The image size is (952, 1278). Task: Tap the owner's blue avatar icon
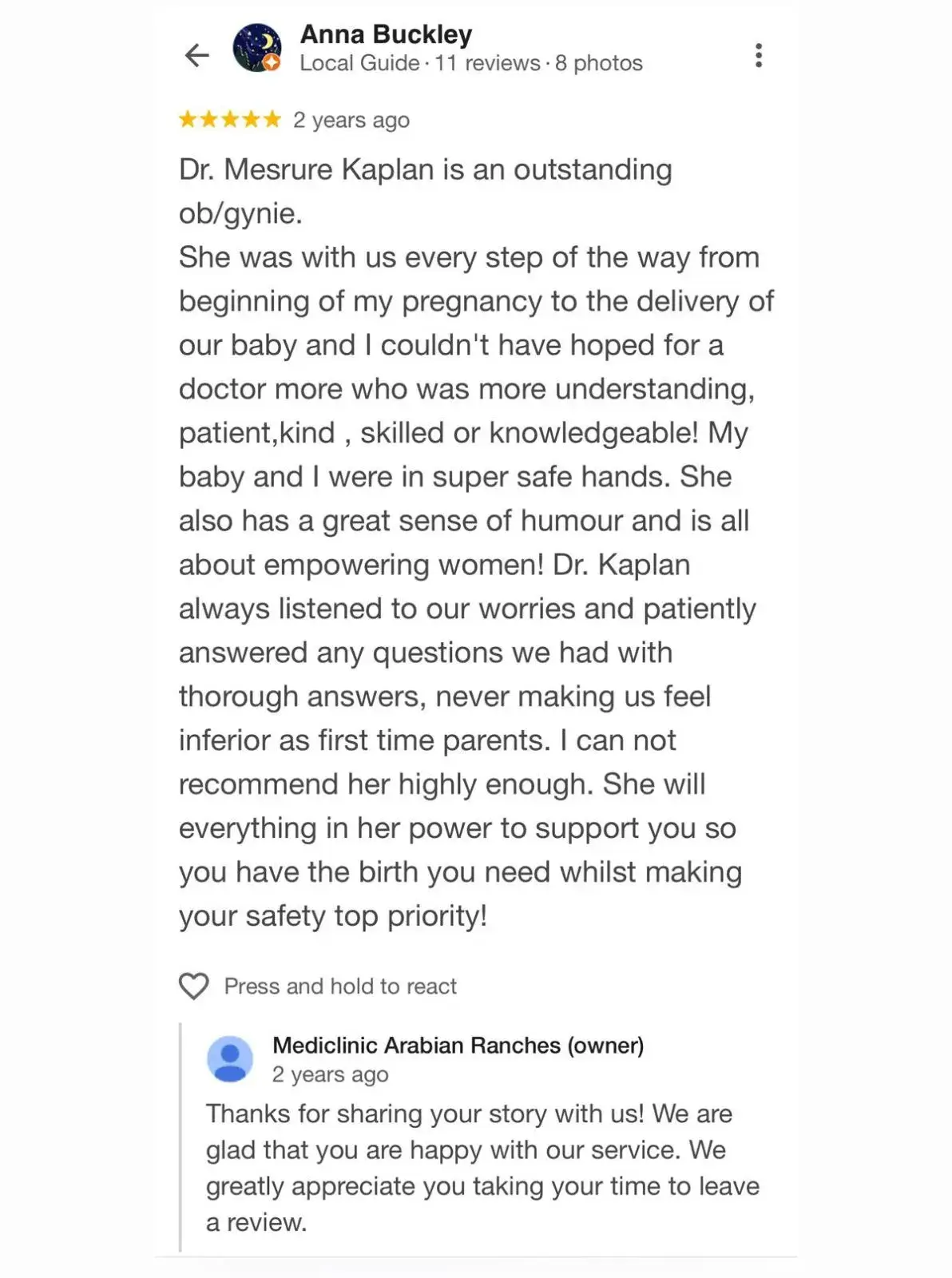point(230,1059)
